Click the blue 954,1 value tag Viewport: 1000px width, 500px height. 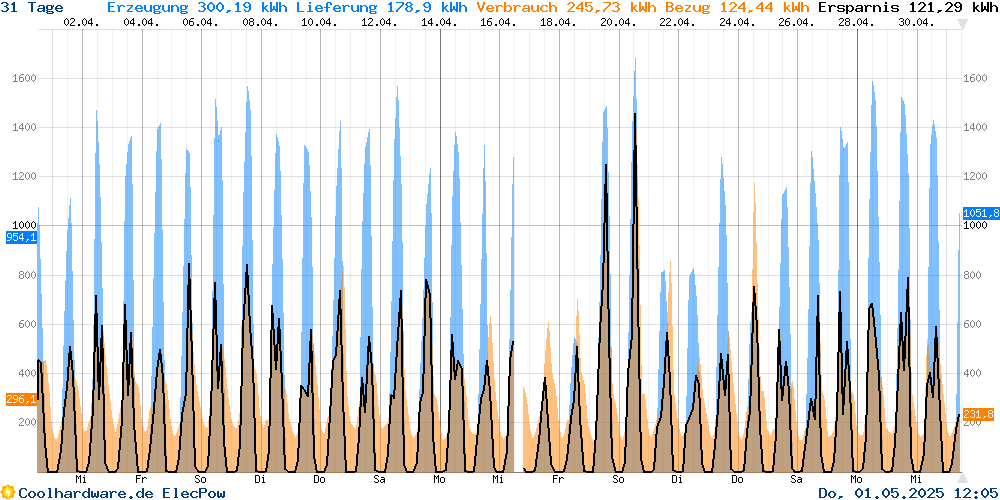tap(21, 237)
